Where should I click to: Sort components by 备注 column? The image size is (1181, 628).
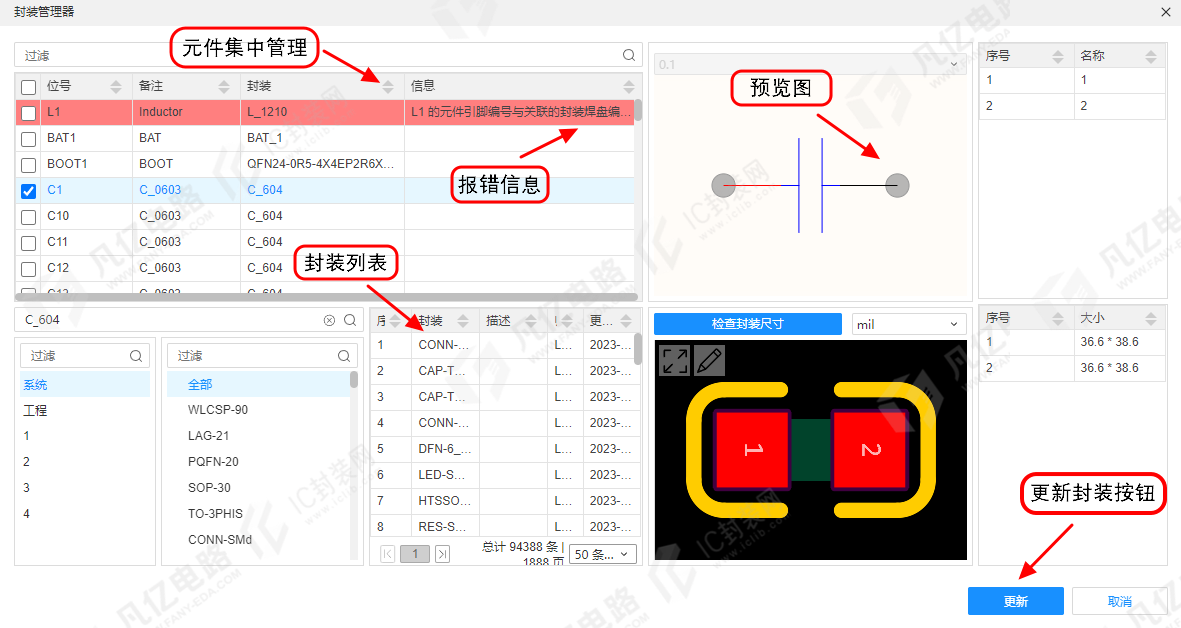(224, 87)
